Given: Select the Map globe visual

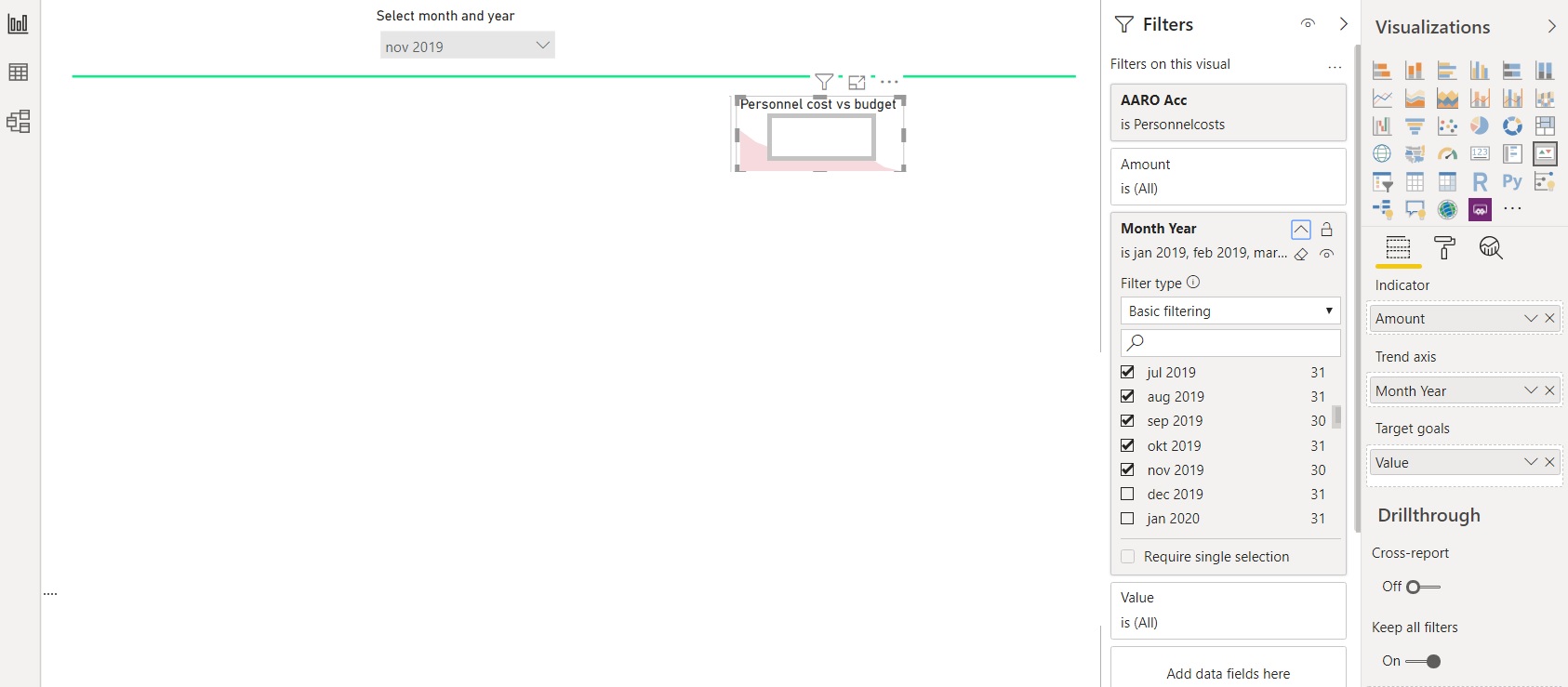Looking at the screenshot, I should [1382, 153].
